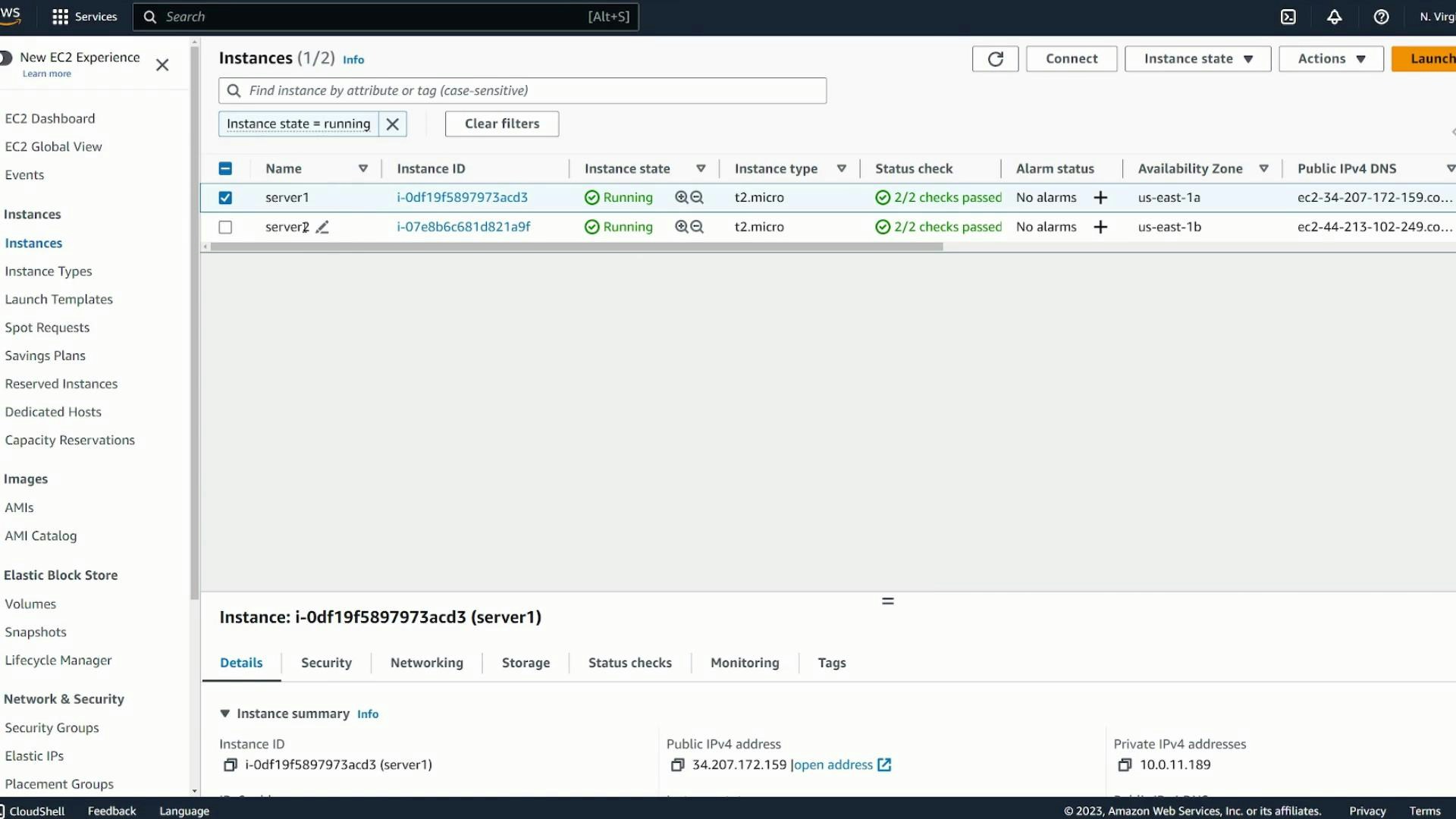Toggle the select-all instances checkbox
This screenshot has height=819, width=1456.
pos(225,168)
